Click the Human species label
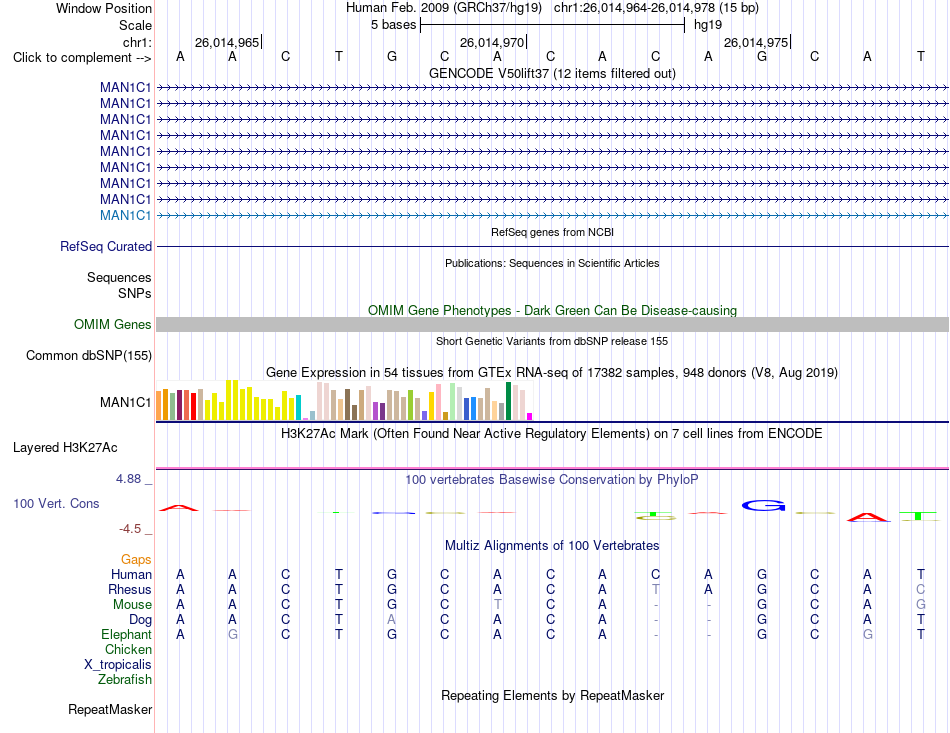This screenshot has width=950, height=733. [131, 574]
